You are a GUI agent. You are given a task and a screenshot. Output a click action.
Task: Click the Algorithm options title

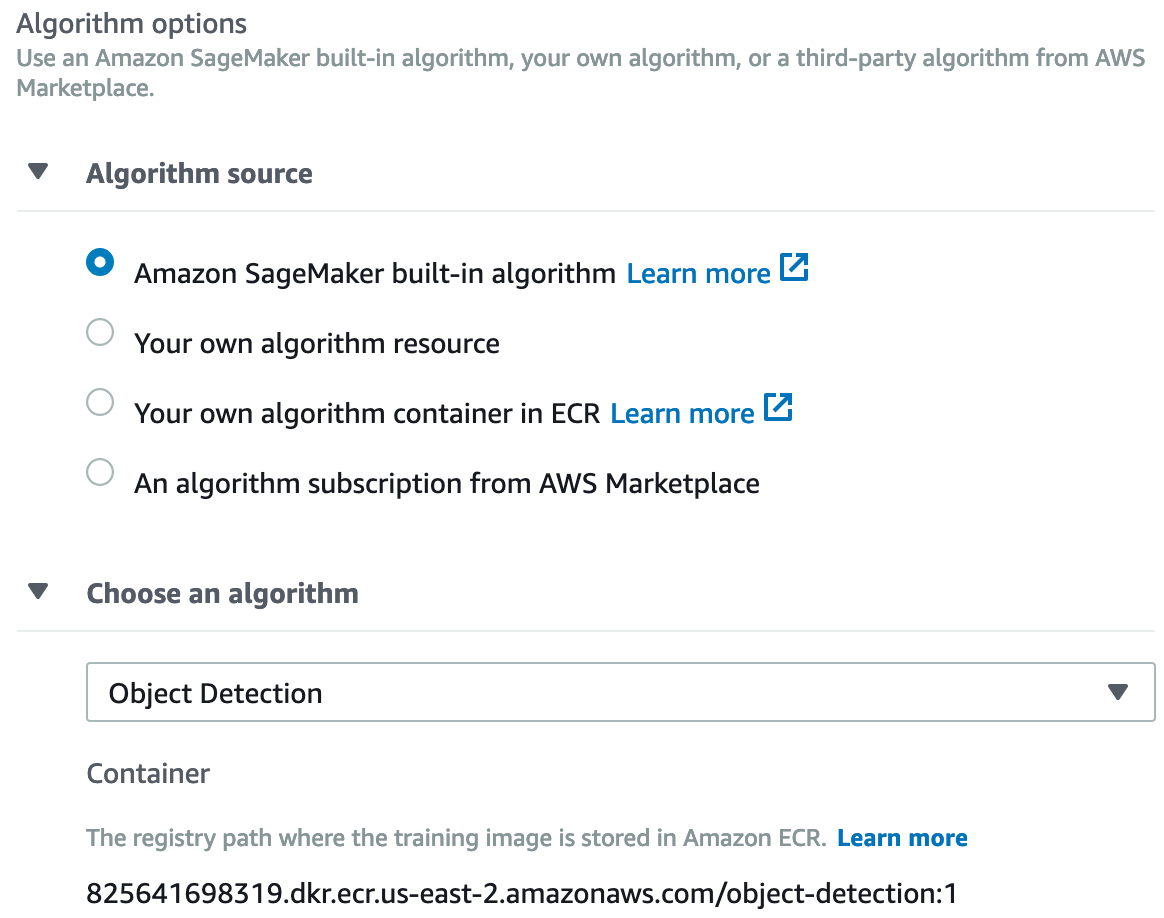click(x=131, y=23)
